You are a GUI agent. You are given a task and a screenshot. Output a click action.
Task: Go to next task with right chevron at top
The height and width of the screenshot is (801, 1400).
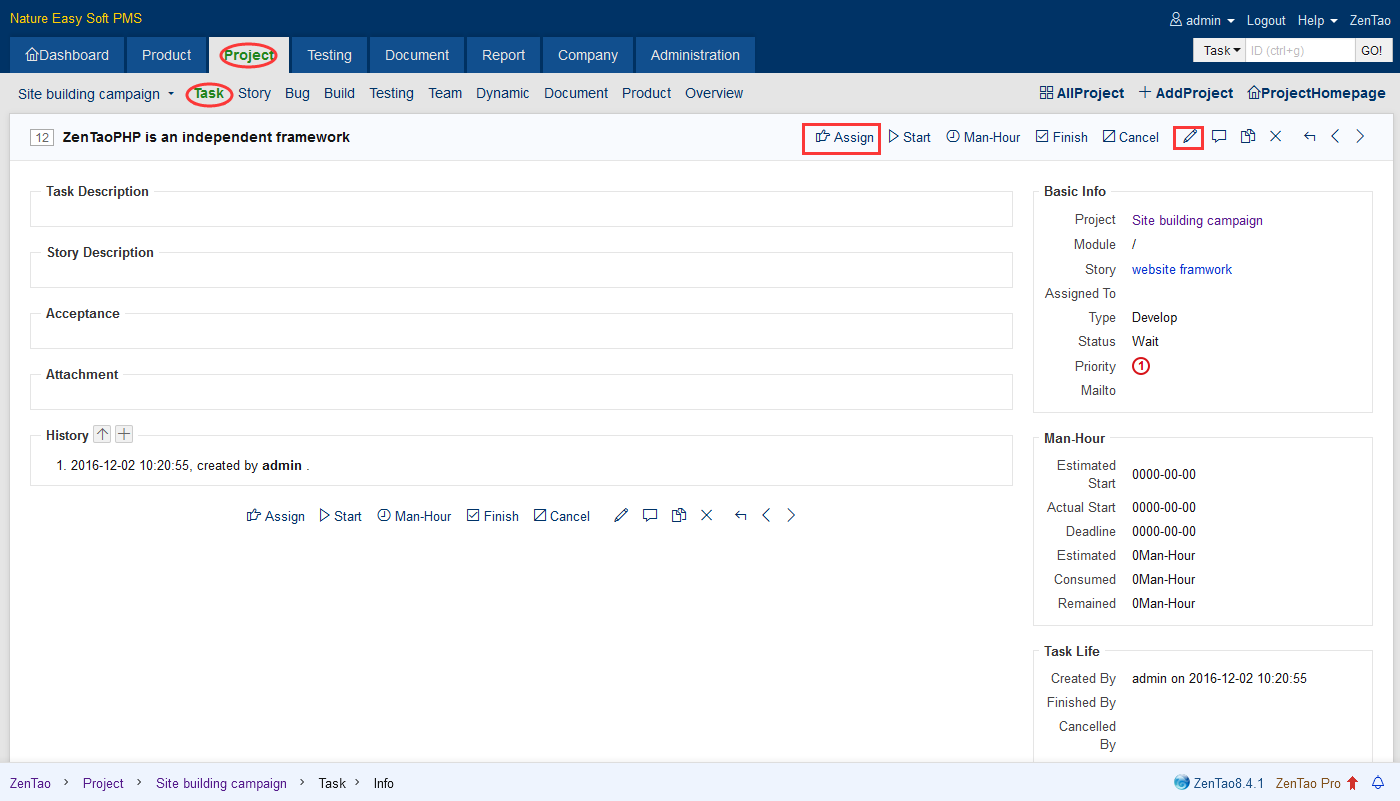tap(1360, 137)
